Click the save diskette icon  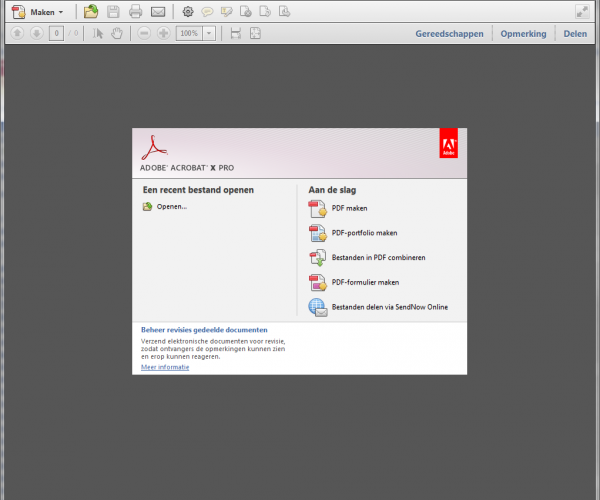[113, 12]
